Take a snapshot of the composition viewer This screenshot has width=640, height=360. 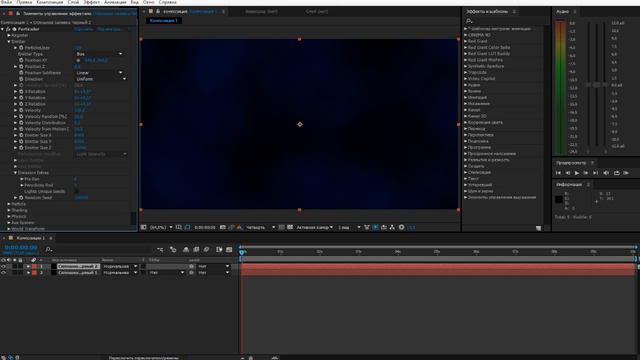(x=222, y=227)
